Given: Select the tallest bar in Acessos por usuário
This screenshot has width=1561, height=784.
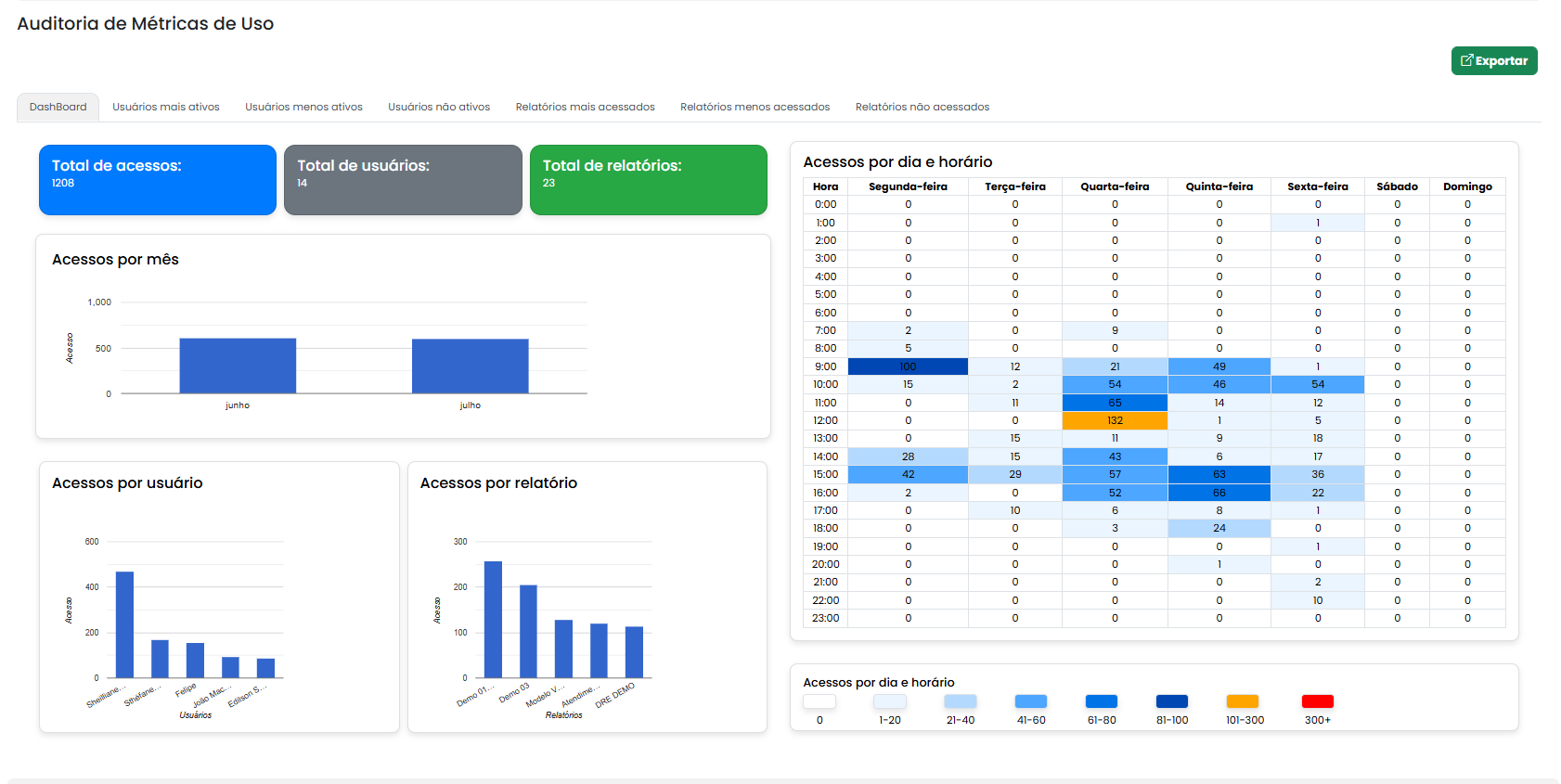Looking at the screenshot, I should pyautogui.click(x=124, y=624).
